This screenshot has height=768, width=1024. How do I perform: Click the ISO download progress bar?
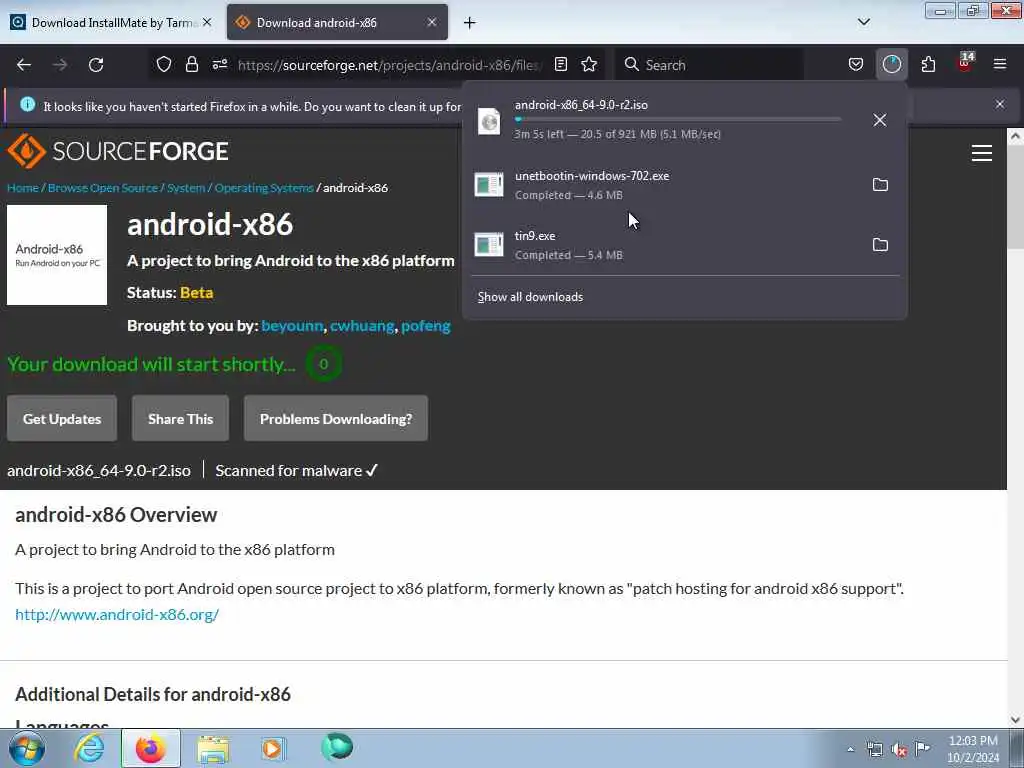678,120
